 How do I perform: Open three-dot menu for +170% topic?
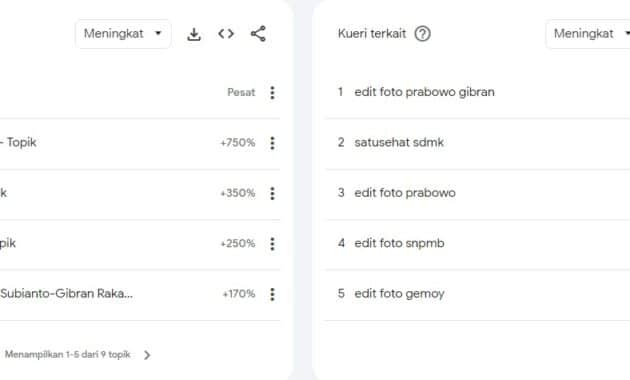(272, 294)
